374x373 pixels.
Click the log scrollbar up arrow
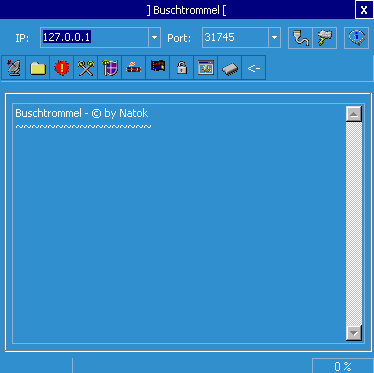pyautogui.click(x=354, y=114)
